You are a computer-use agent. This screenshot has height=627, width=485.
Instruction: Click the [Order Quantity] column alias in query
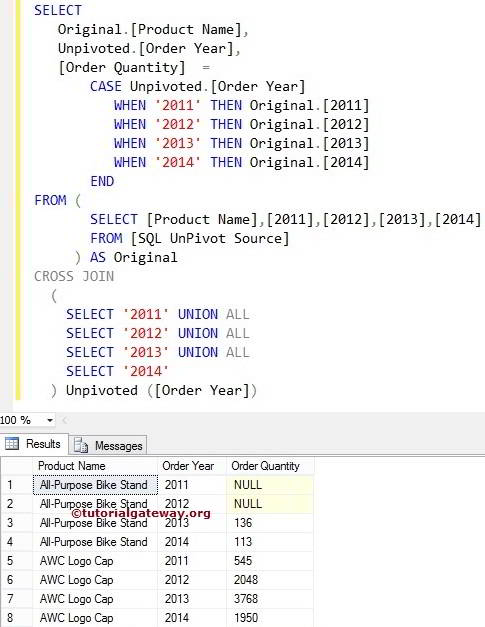point(122,68)
